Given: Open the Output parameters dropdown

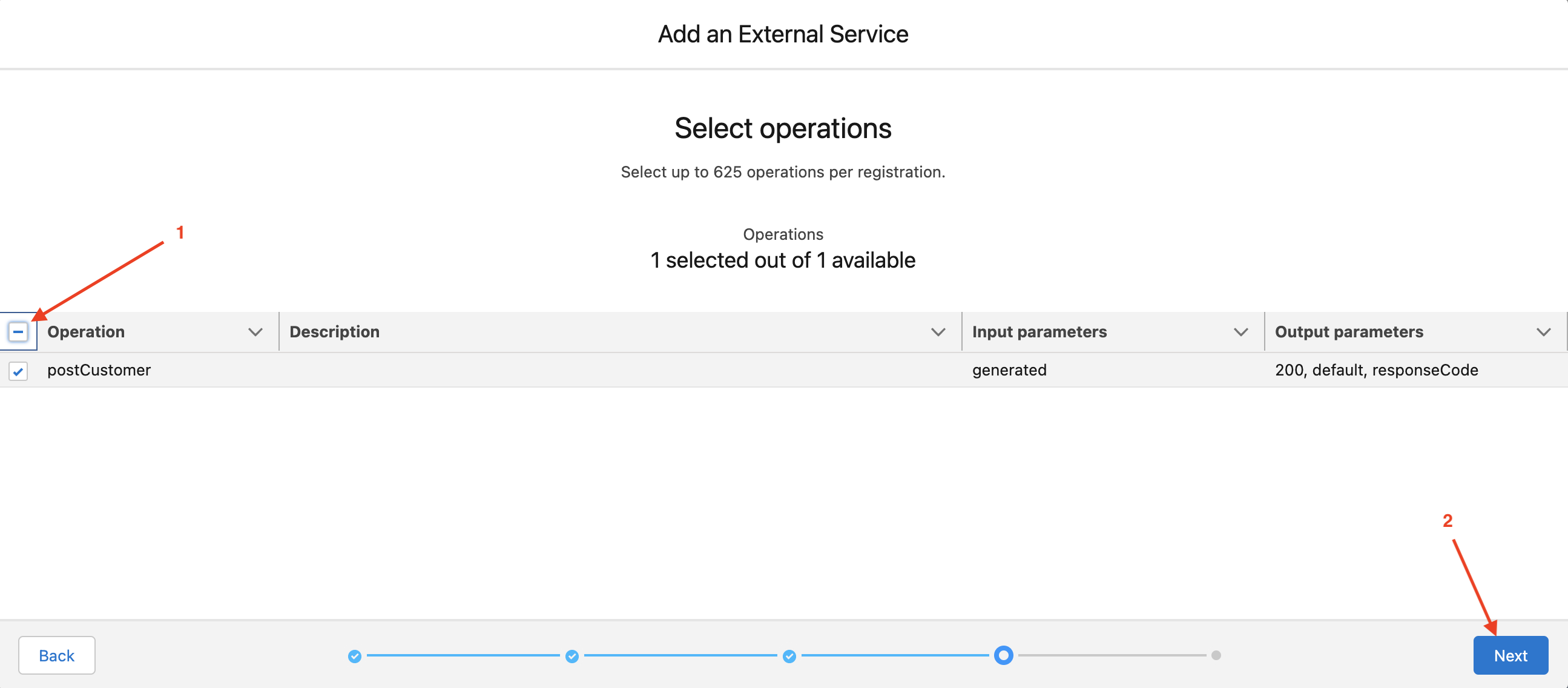Looking at the screenshot, I should [x=1543, y=332].
